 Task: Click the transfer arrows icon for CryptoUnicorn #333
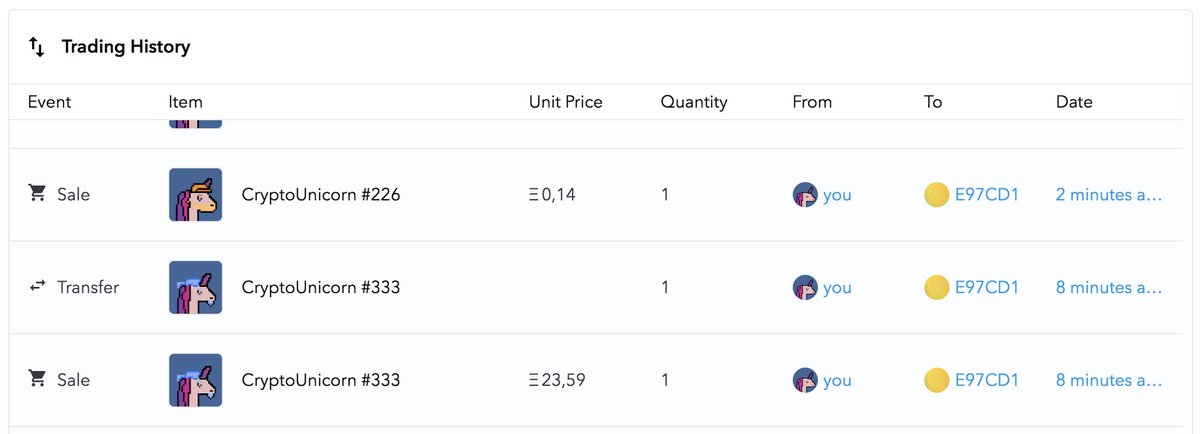coord(37,287)
